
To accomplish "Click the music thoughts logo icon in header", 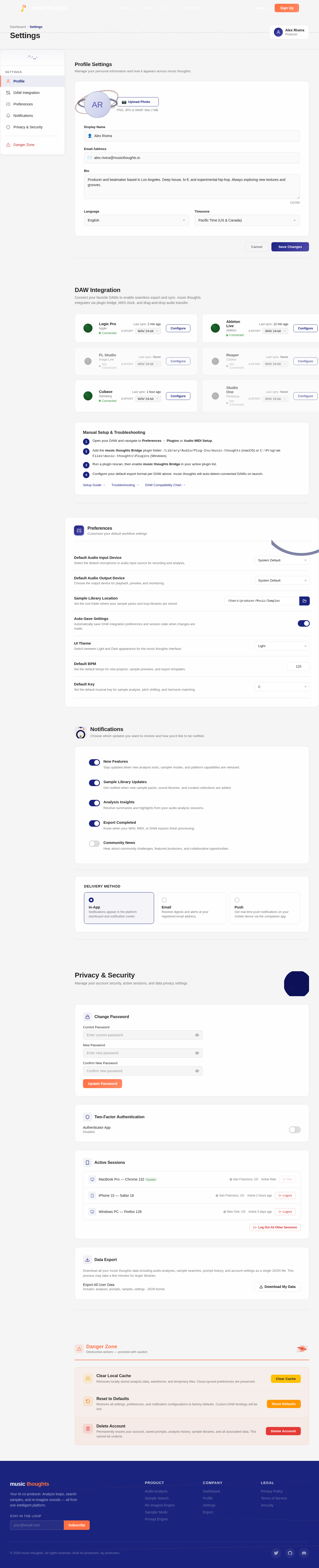I will tap(23, 8).
